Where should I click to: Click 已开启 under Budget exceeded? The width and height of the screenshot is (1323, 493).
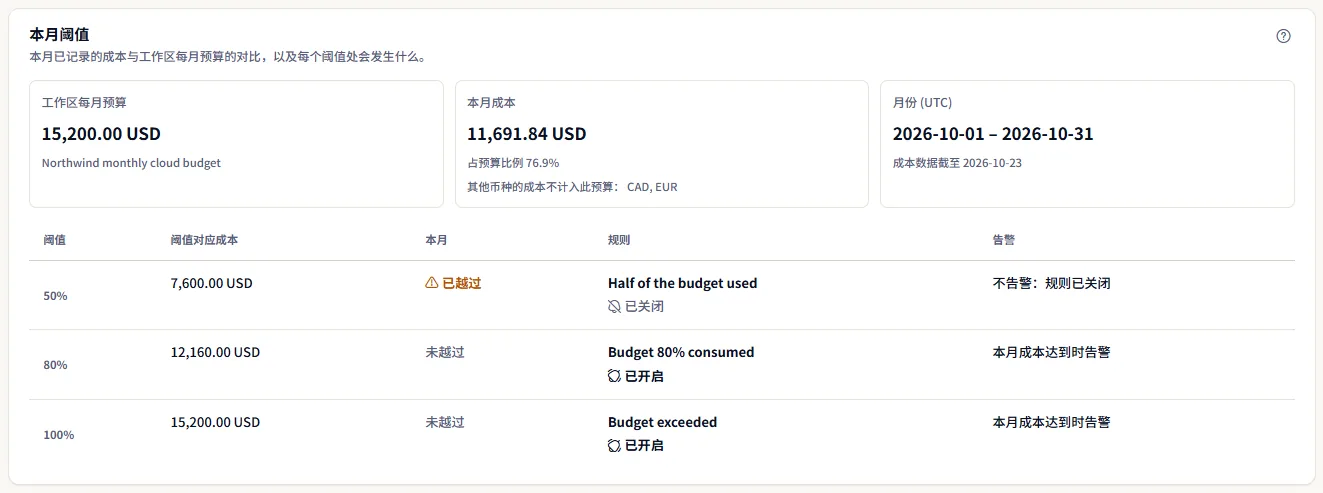(645, 446)
